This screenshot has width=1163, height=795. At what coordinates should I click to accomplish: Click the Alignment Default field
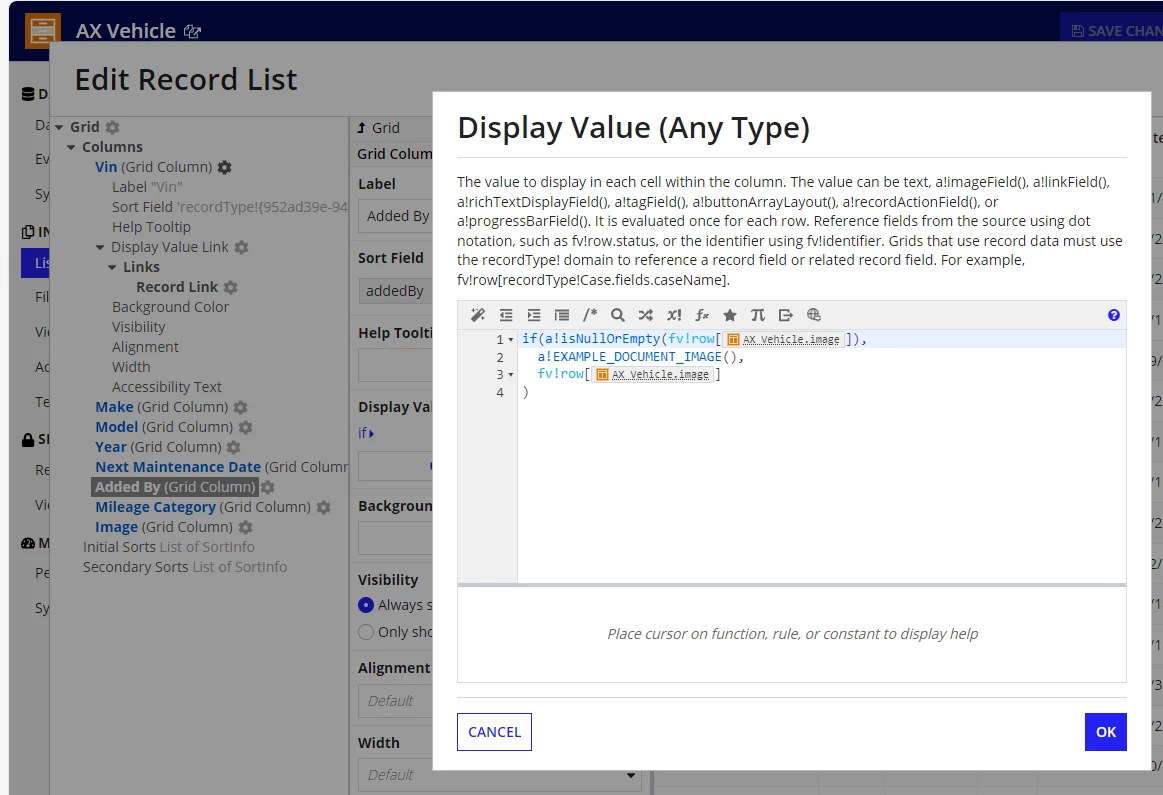pyautogui.click(x=396, y=701)
